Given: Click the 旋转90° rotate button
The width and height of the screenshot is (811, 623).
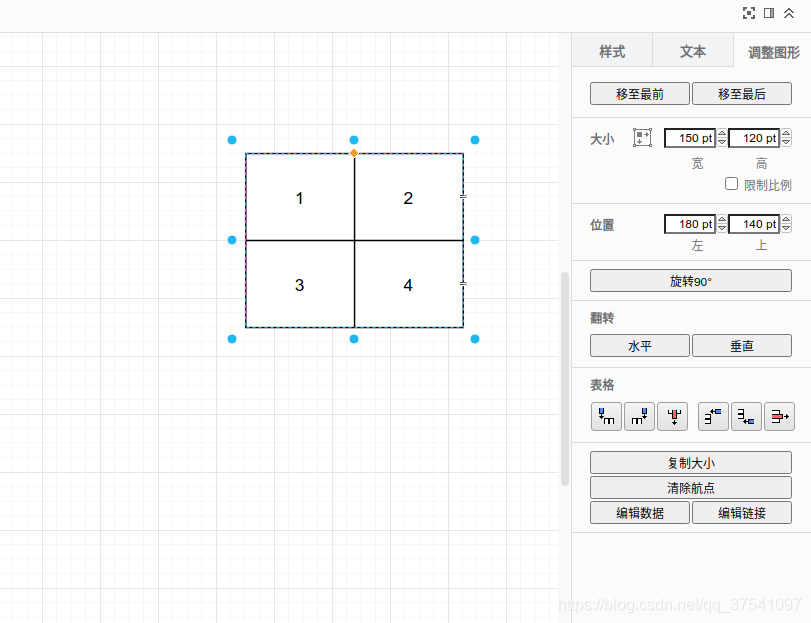Looking at the screenshot, I should click(x=690, y=281).
